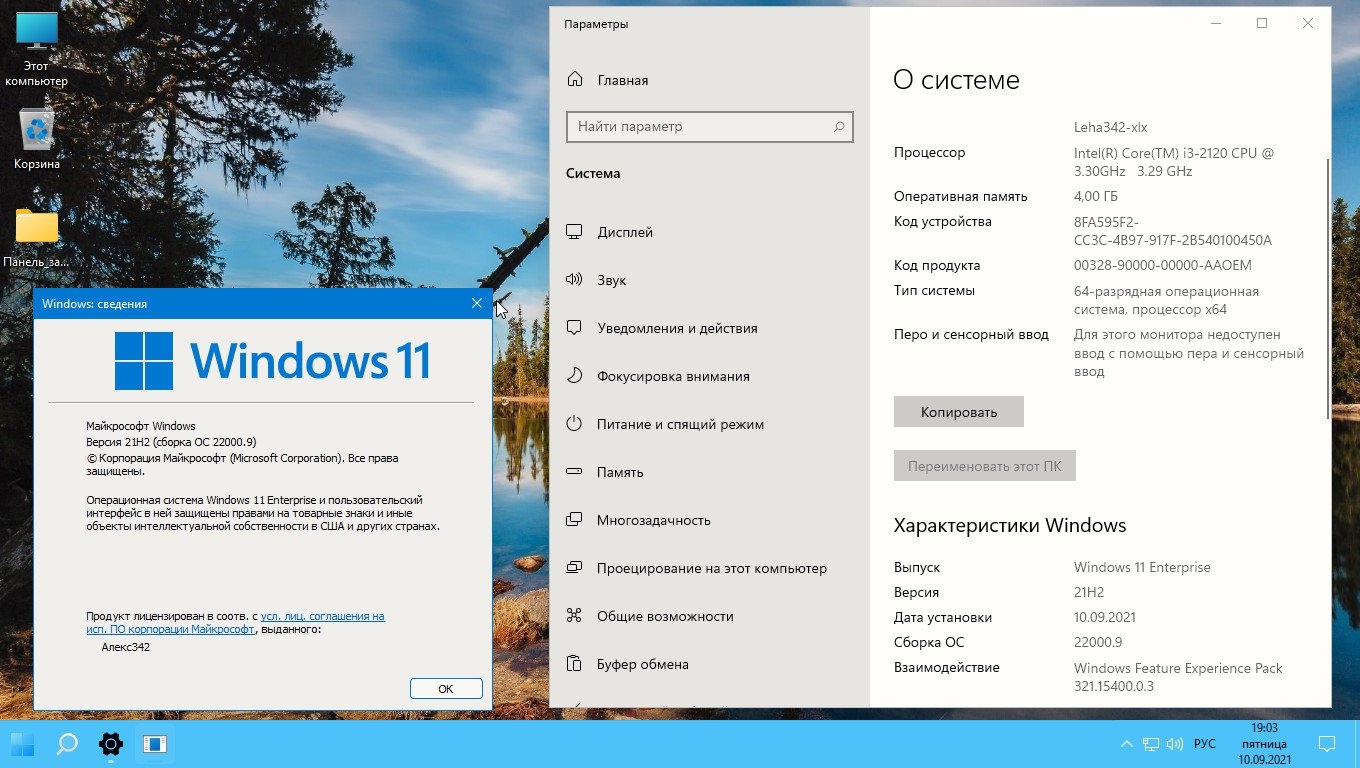This screenshot has width=1360, height=768.
Task: Click the Версия value 21H2 in Settings
Action: 1090,592
